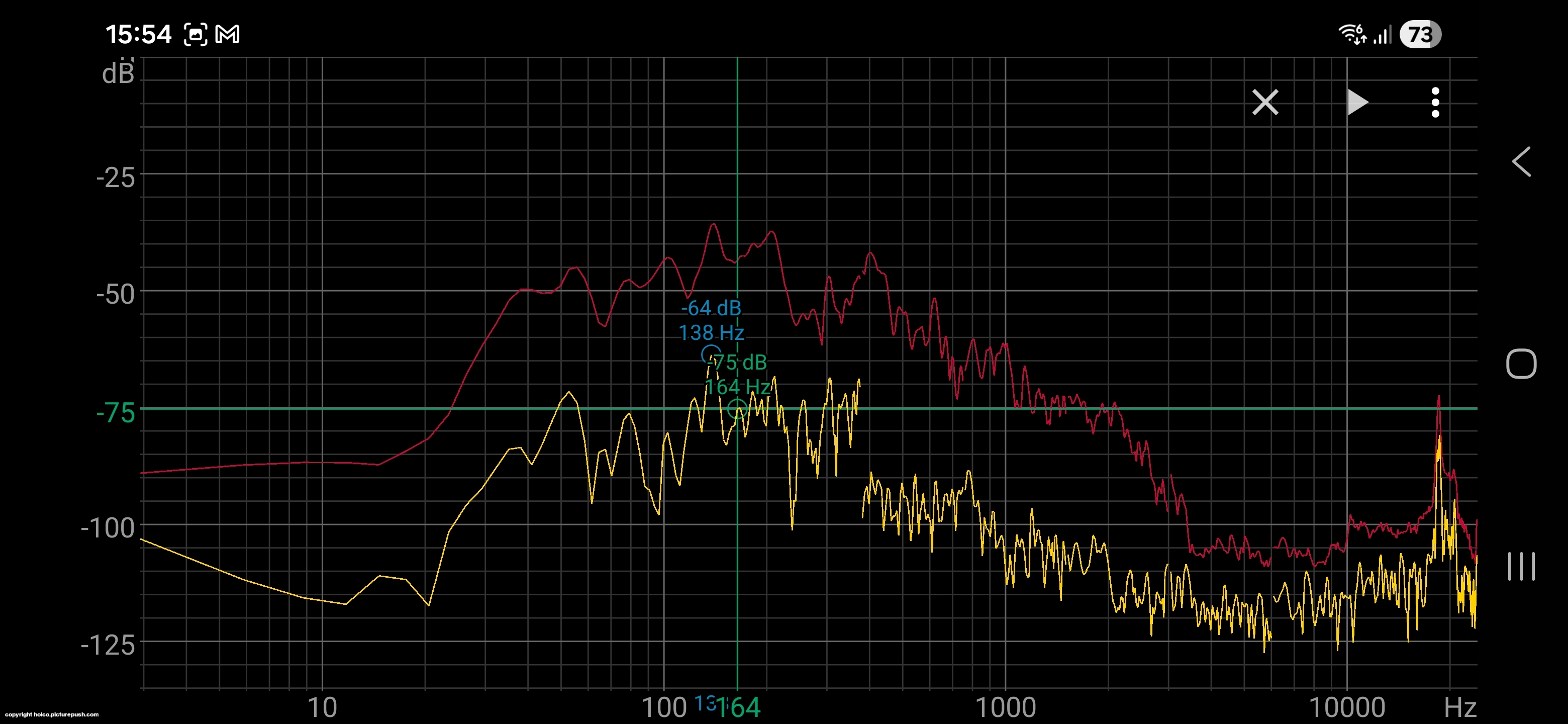Tap the green -75 level axis label
This screenshot has height=724, width=1568.
[x=116, y=413]
